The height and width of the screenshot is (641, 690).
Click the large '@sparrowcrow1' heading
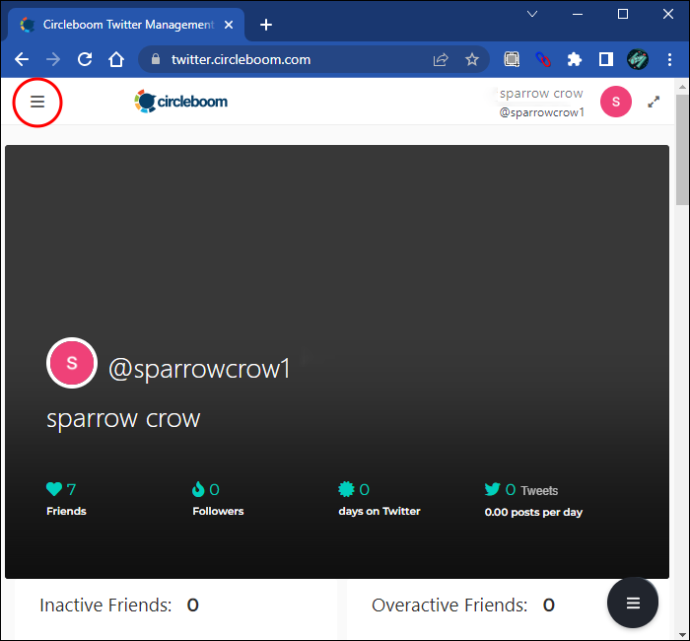[199, 369]
